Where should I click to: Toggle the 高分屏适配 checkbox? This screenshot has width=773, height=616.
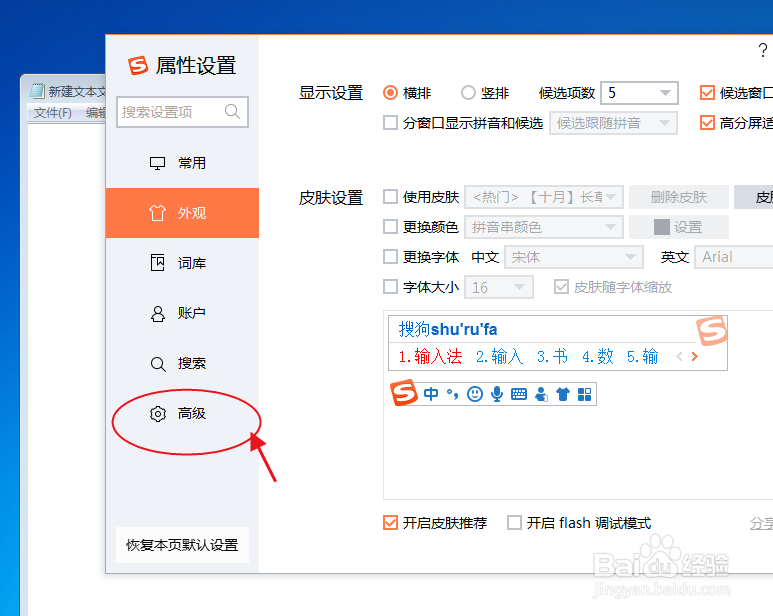tap(707, 123)
